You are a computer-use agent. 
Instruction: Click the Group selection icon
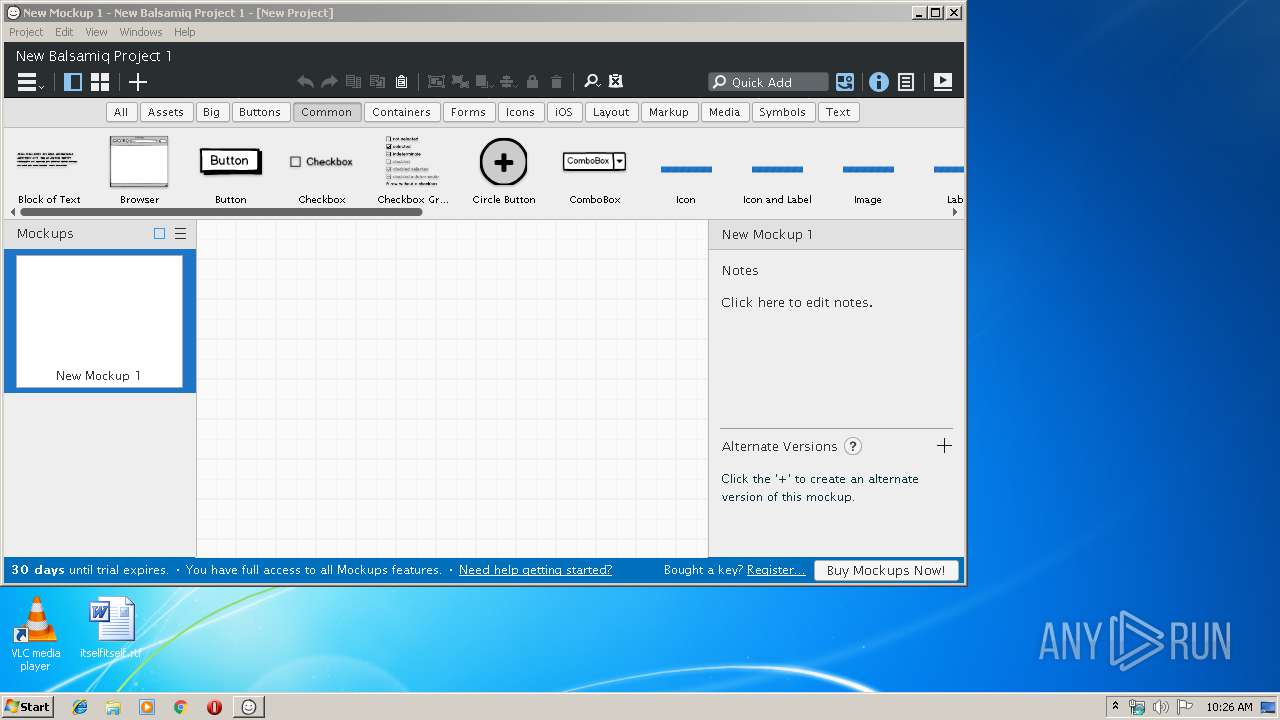coord(436,82)
